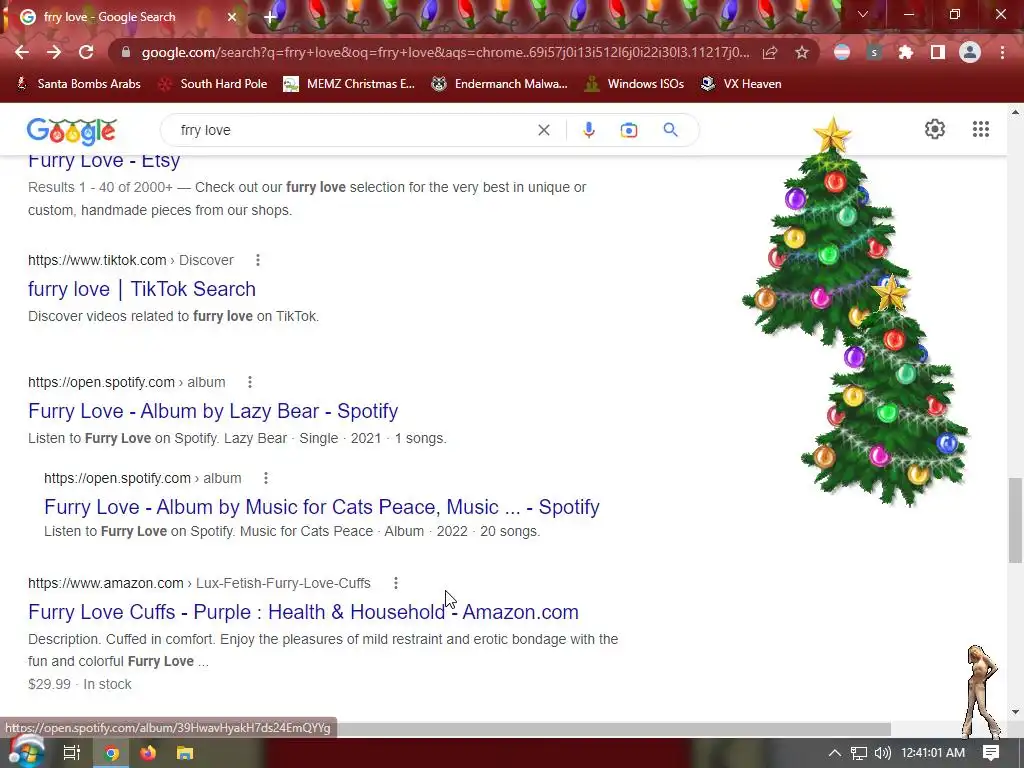Screen dimensions: 1024x768
Task: Clear the search query with the X
Action: pyautogui.click(x=543, y=130)
